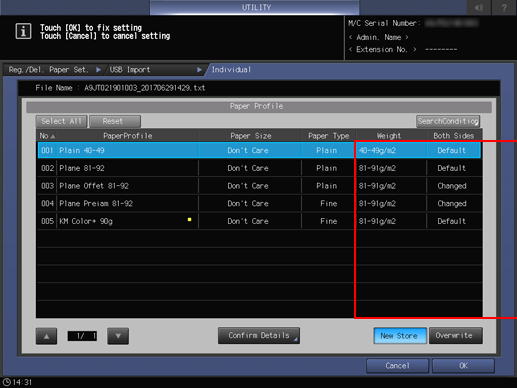Select the Overwrite mode
Screen dimensions: 517x388
(x=456, y=335)
